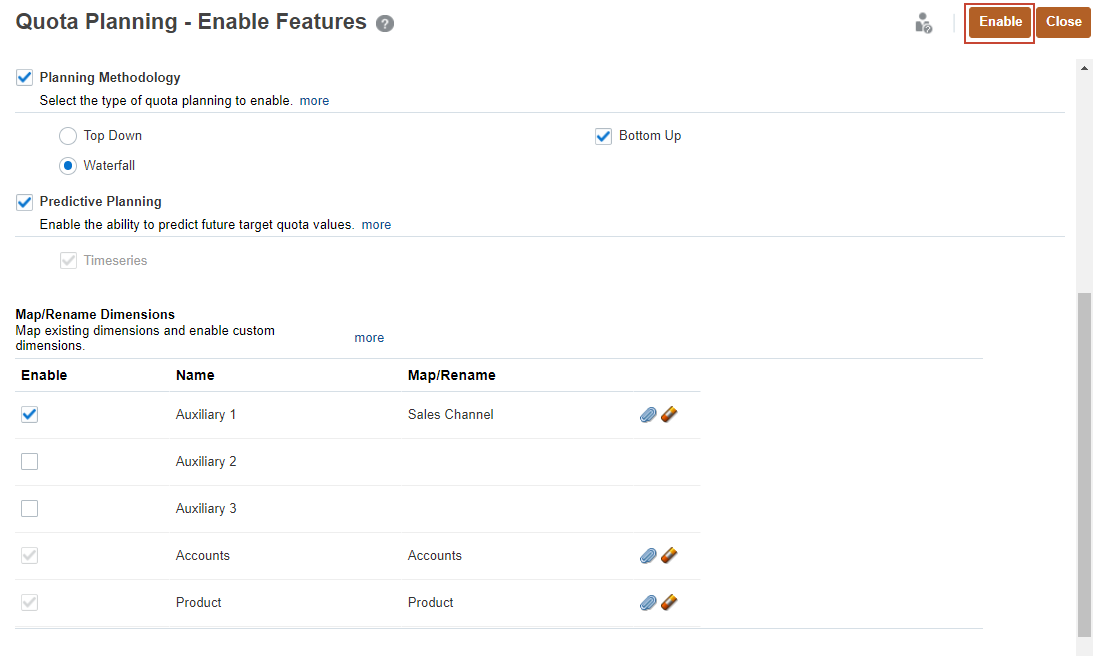The width and height of the screenshot is (1101, 656).
Task: Uncheck the Predictive Planning option
Action: click(24, 202)
